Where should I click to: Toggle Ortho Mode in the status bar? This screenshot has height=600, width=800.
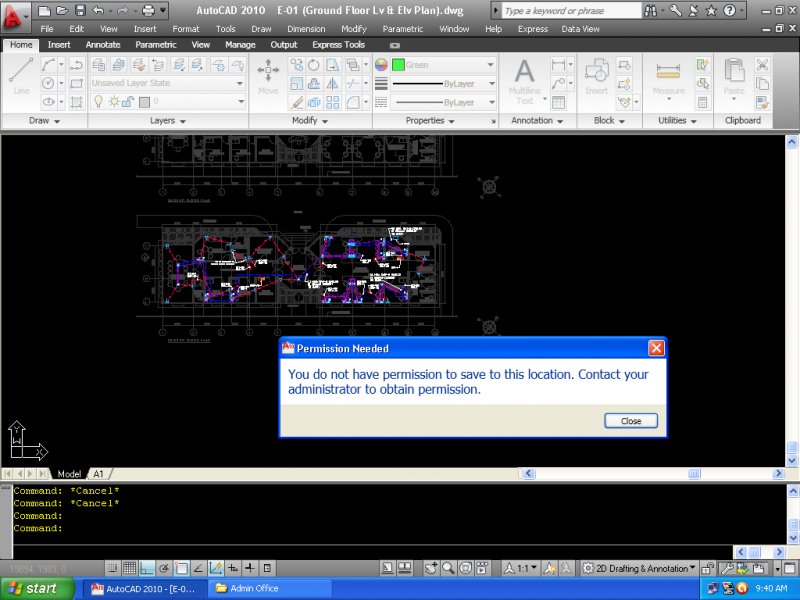tap(147, 568)
